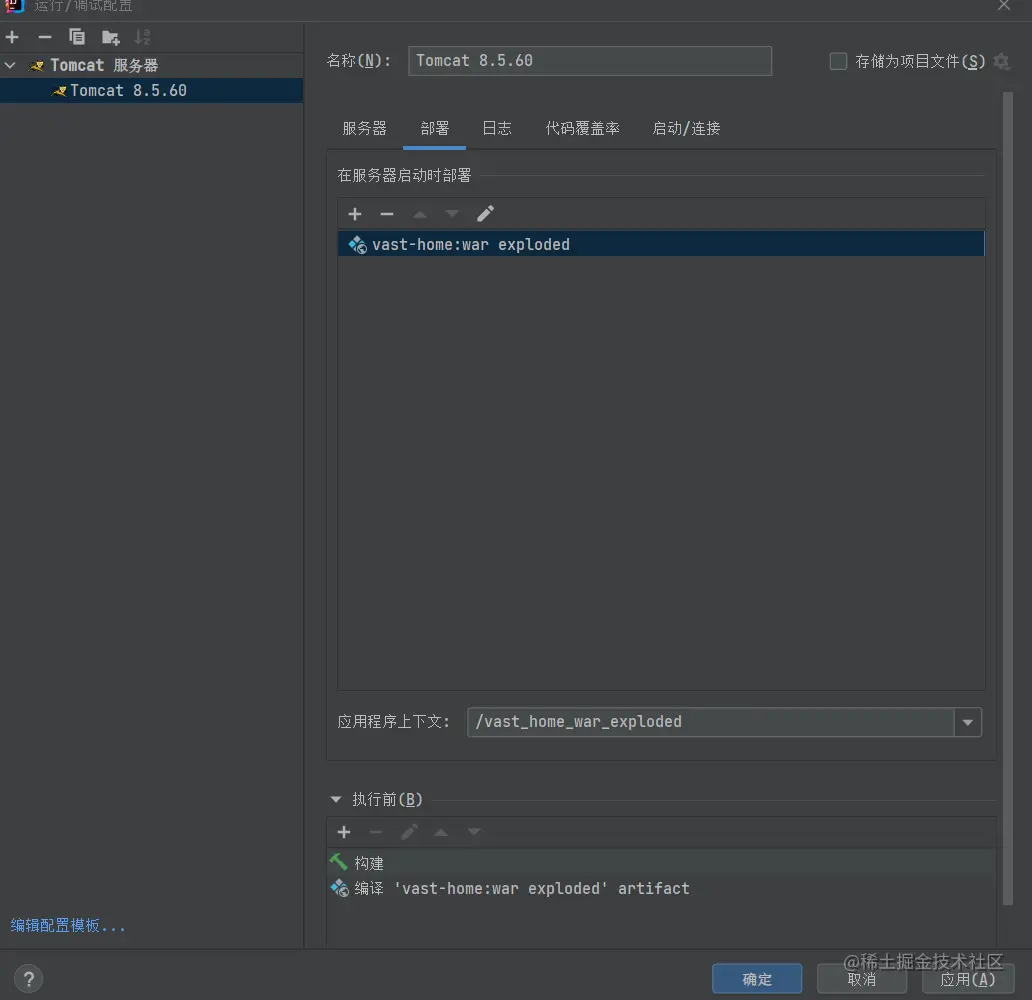This screenshot has height=1000, width=1032.
Task: Select the Tomcat 服务器 group row
Action: click(x=151, y=65)
